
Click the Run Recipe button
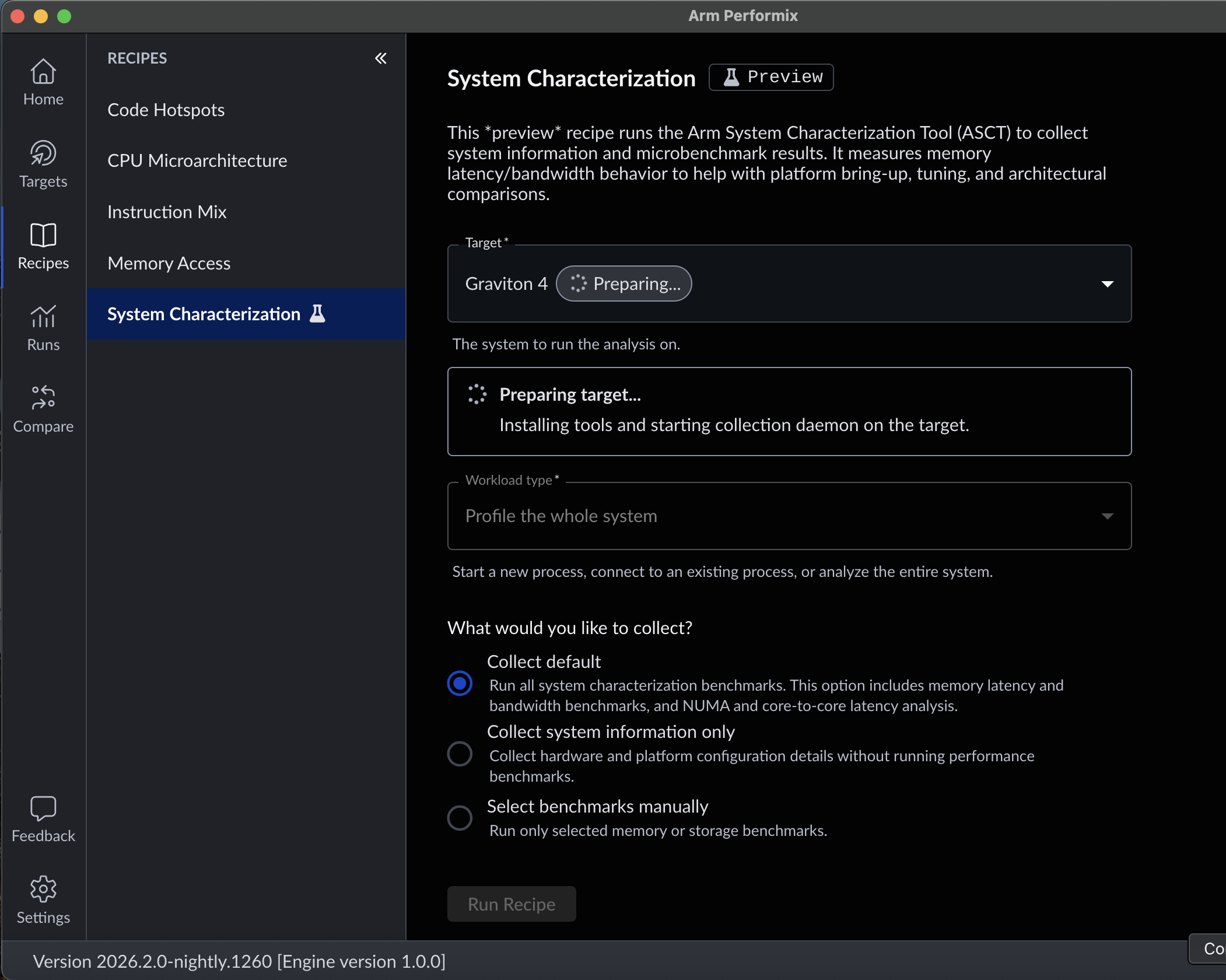(x=512, y=904)
